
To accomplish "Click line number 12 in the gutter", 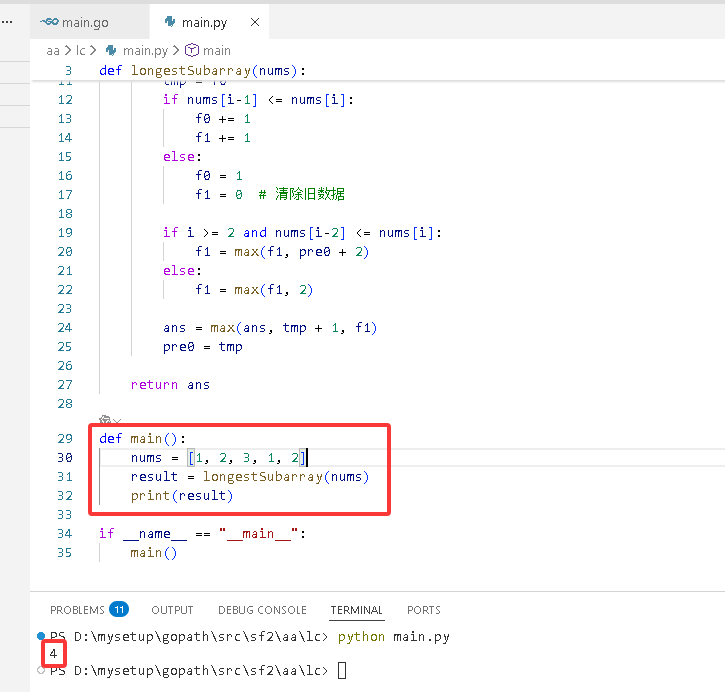I will coord(65,100).
